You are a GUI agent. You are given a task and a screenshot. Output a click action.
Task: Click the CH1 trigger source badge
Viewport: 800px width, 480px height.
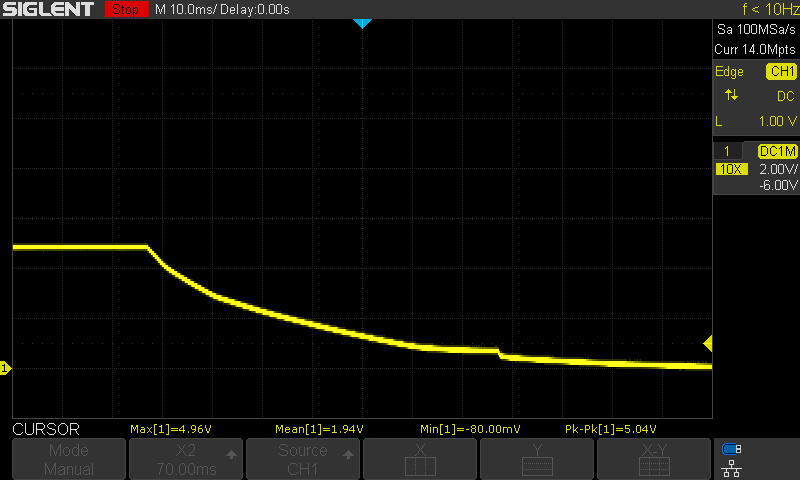point(782,71)
